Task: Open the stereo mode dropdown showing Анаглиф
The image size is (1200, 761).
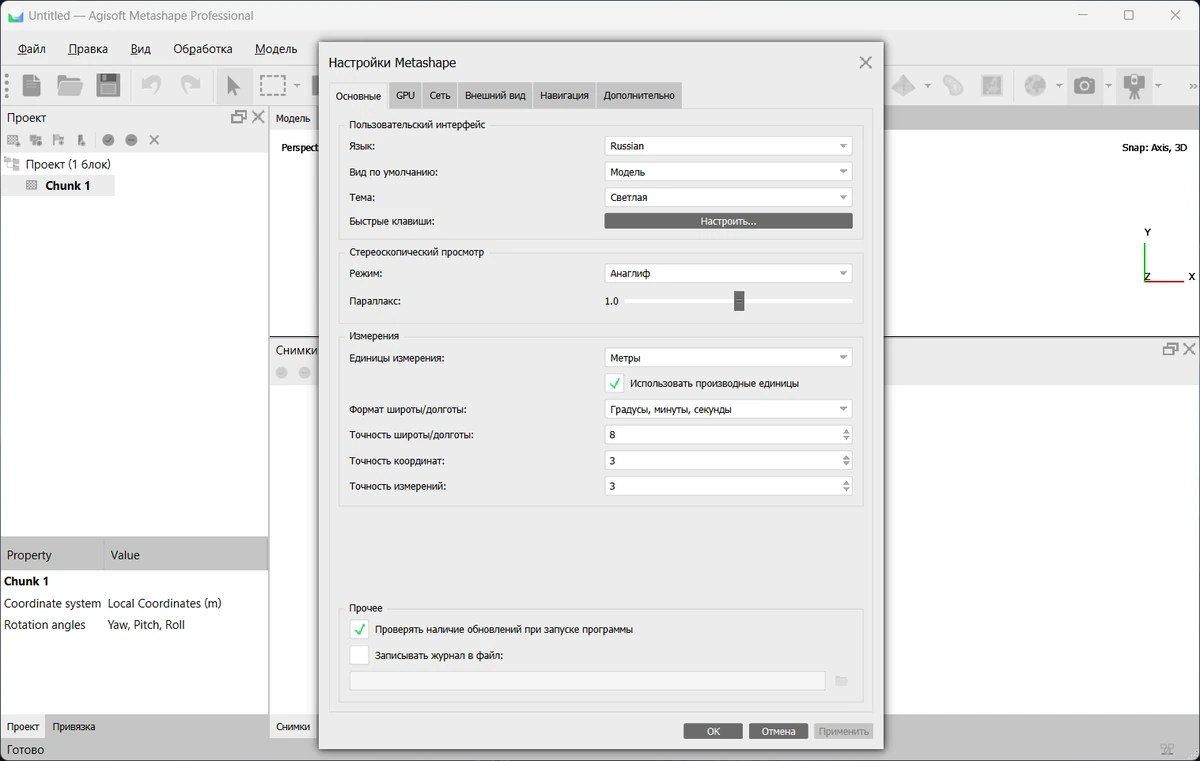Action: pyautogui.click(x=728, y=273)
